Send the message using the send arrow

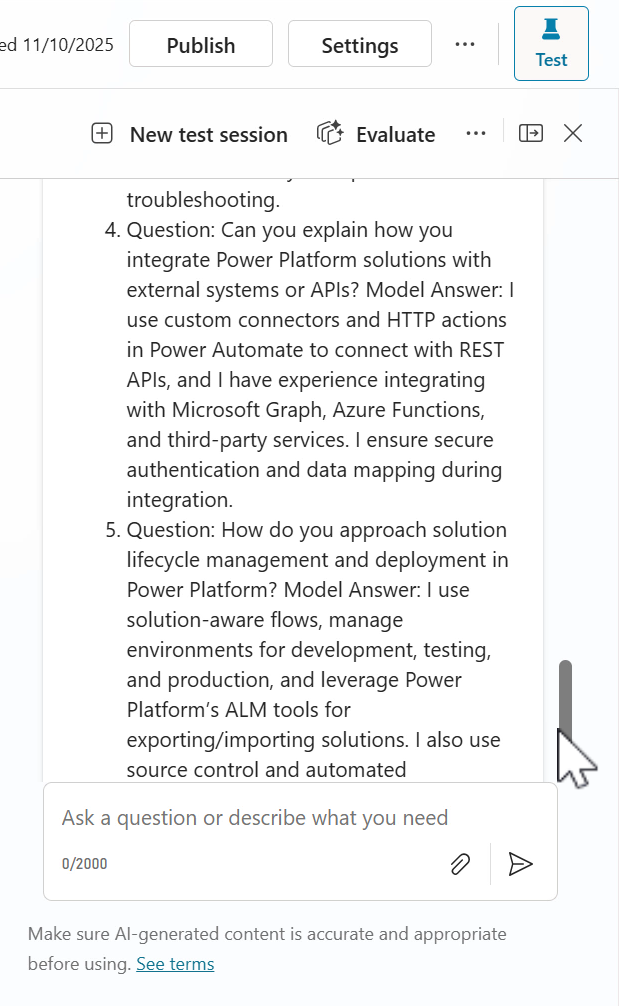pyautogui.click(x=520, y=864)
